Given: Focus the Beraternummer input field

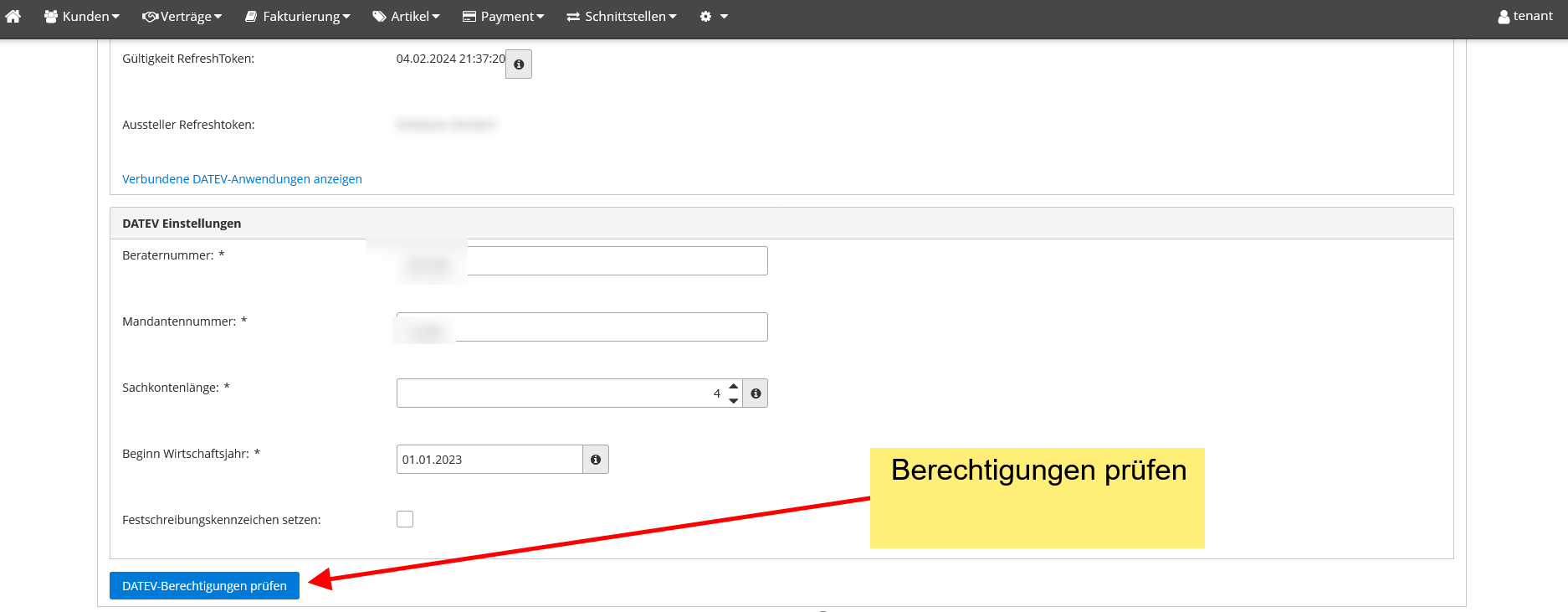Looking at the screenshot, I should 615,261.
